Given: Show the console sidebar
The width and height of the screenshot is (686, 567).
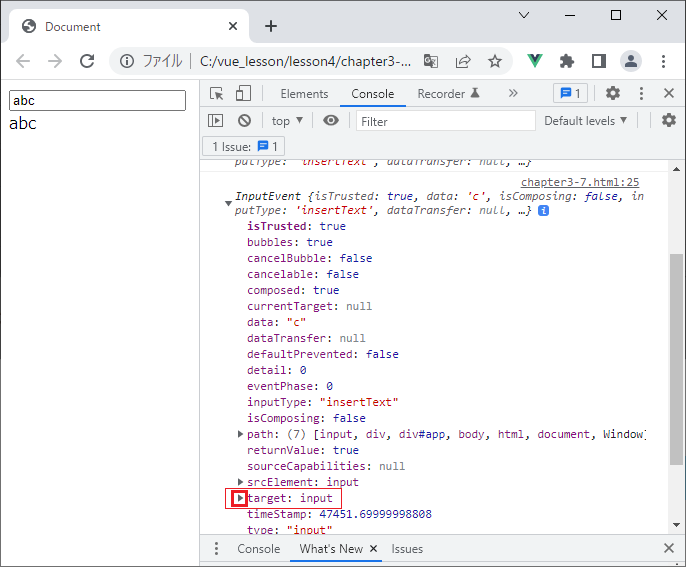Looking at the screenshot, I should [215, 120].
